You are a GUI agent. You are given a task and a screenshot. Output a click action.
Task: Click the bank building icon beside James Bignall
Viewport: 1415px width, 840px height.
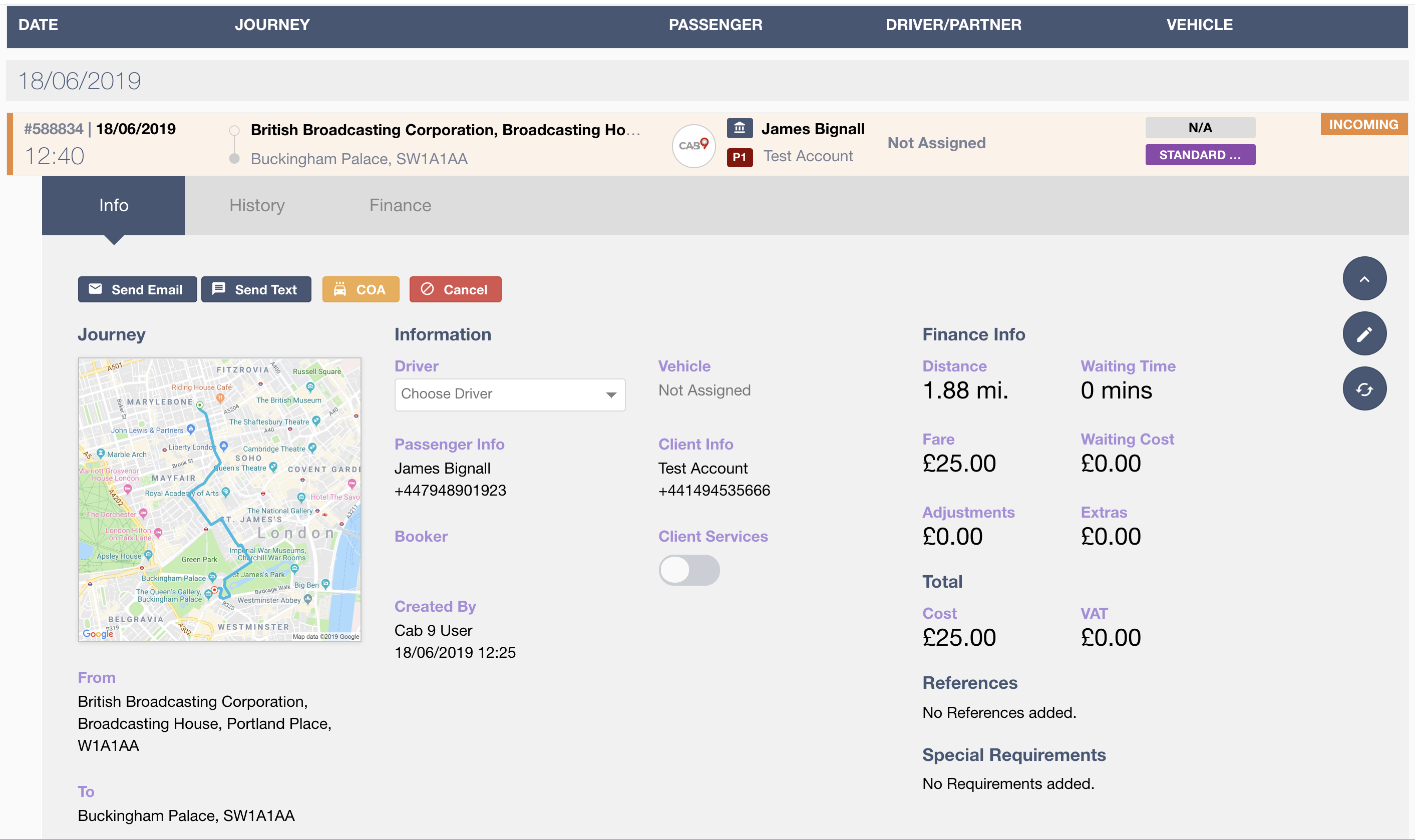pos(739,129)
